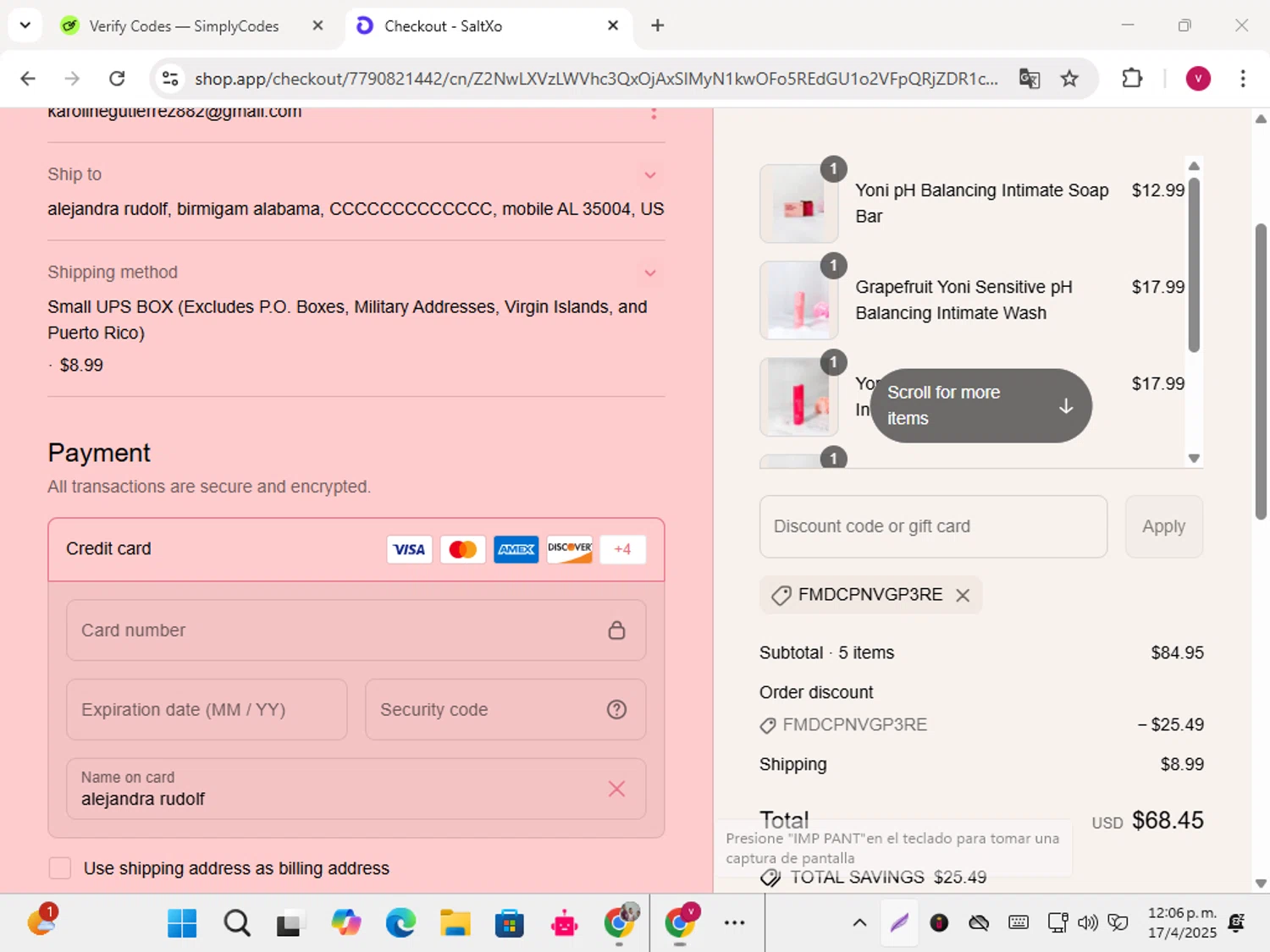The image size is (1270, 952).
Task: Click the item list scroll down arrow
Action: coord(1194,459)
